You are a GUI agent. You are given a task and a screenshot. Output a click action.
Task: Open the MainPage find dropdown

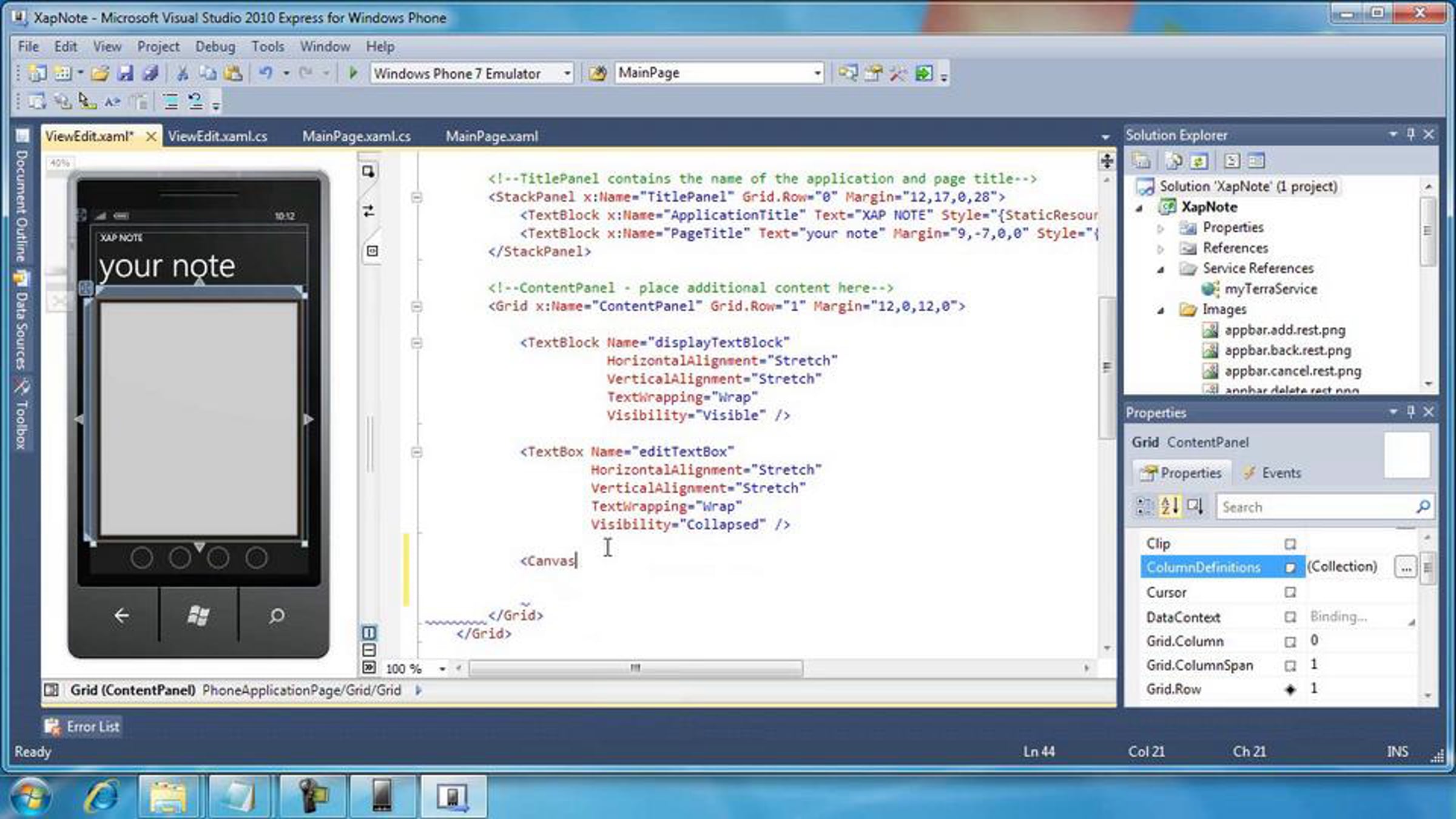(817, 73)
